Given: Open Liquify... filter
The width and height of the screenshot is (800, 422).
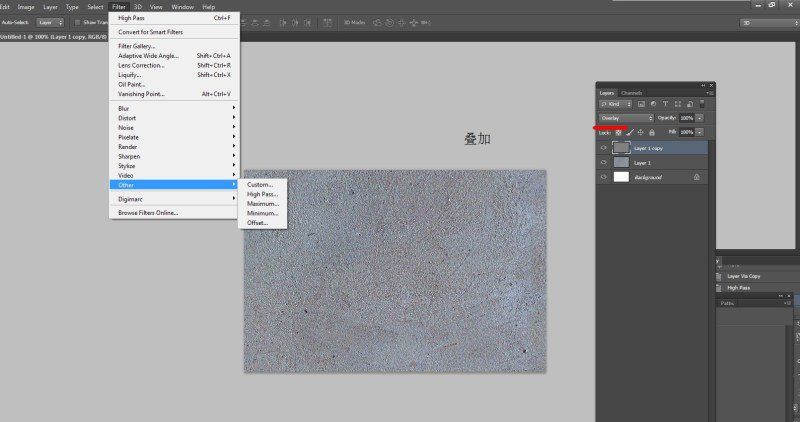Looking at the screenshot, I should pos(174,75).
